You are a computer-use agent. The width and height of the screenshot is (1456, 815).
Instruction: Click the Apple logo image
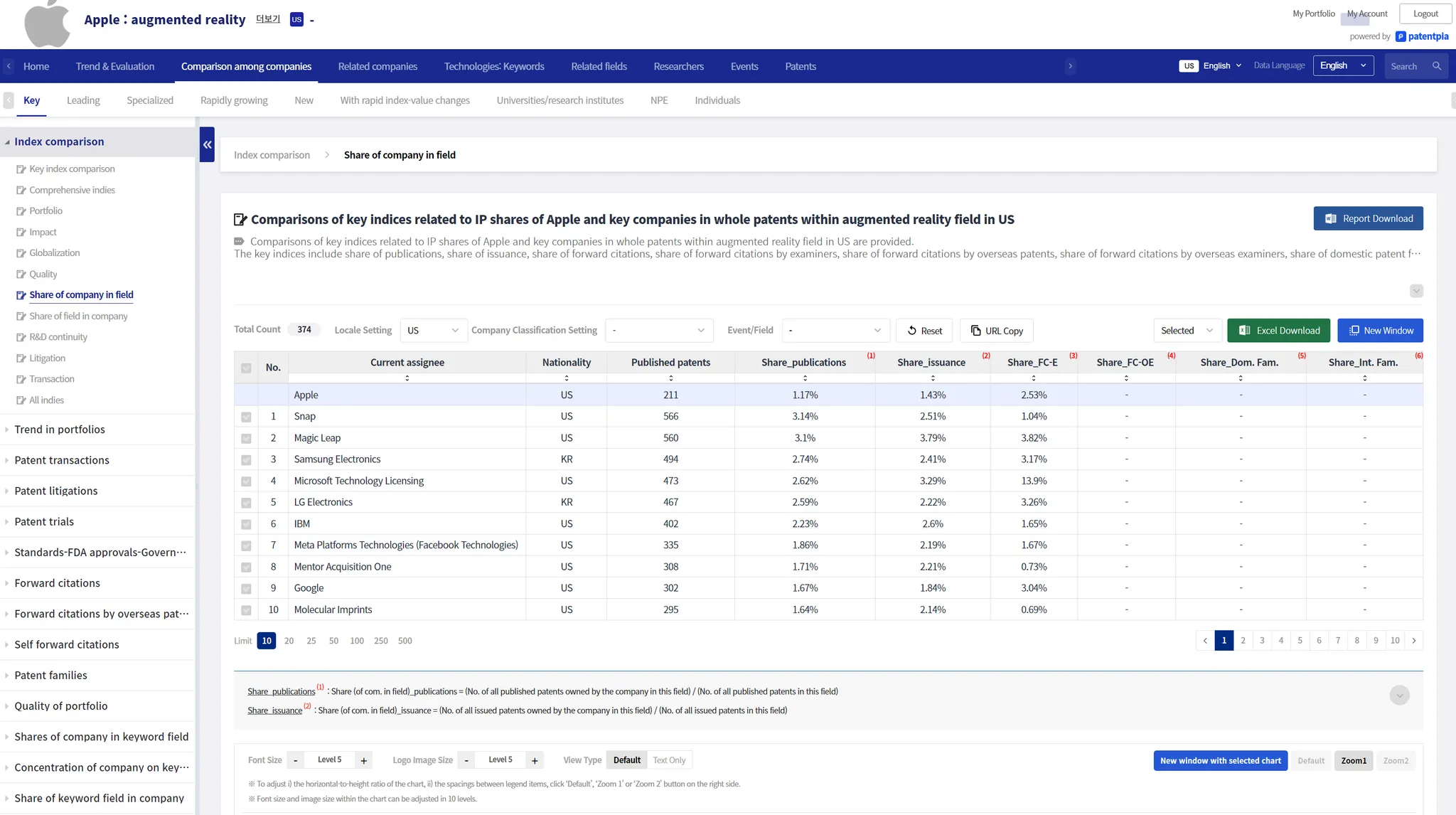(x=47, y=23)
